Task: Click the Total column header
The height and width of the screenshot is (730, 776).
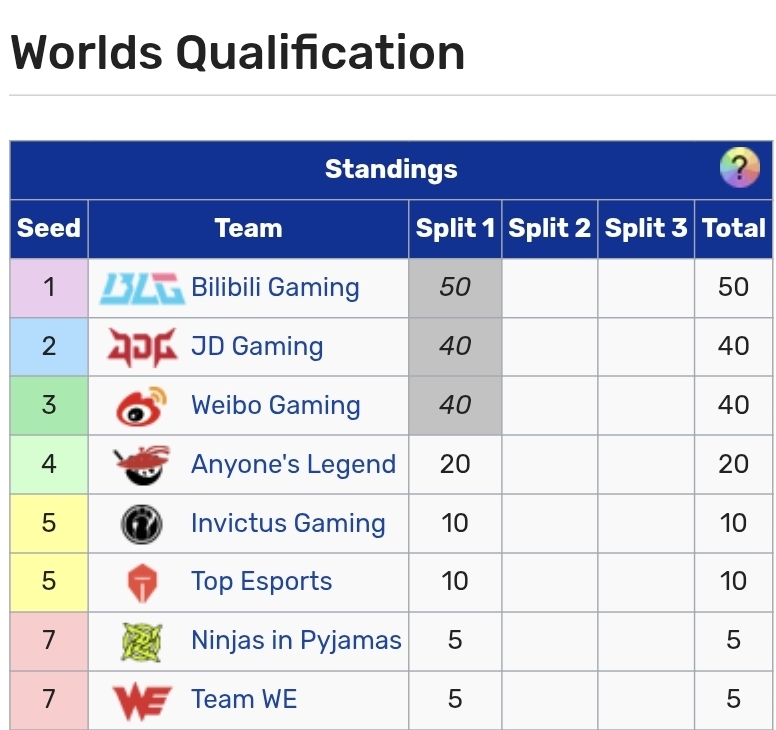Action: pyautogui.click(x=733, y=229)
